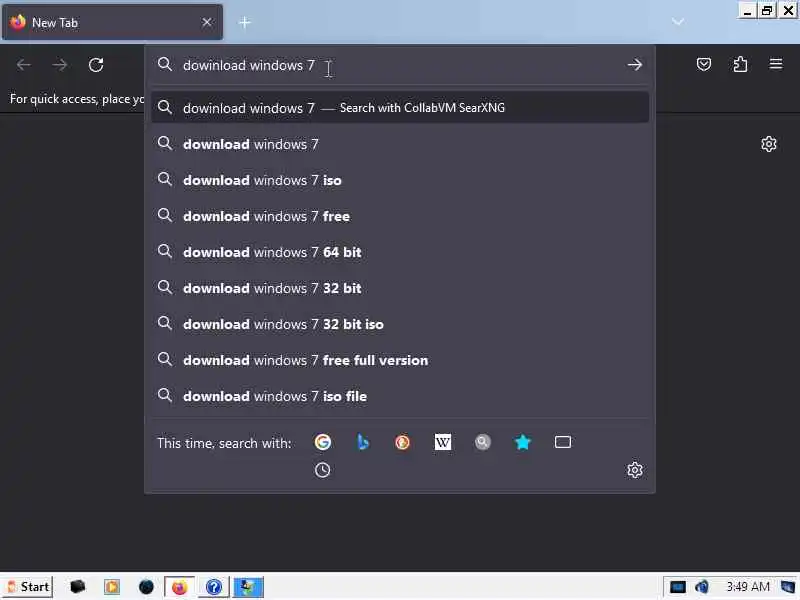The image size is (800, 600).
Task: Search in open Tabs icon
Action: (563, 442)
